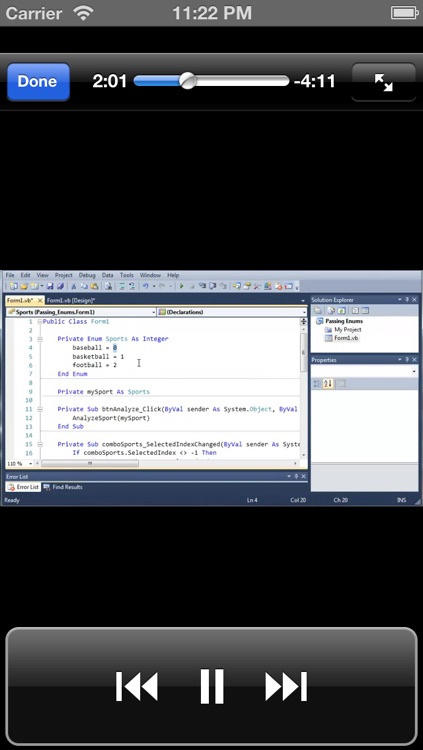Screen dimensions: 423x750
Task: Open the View menu
Action: [43, 275]
